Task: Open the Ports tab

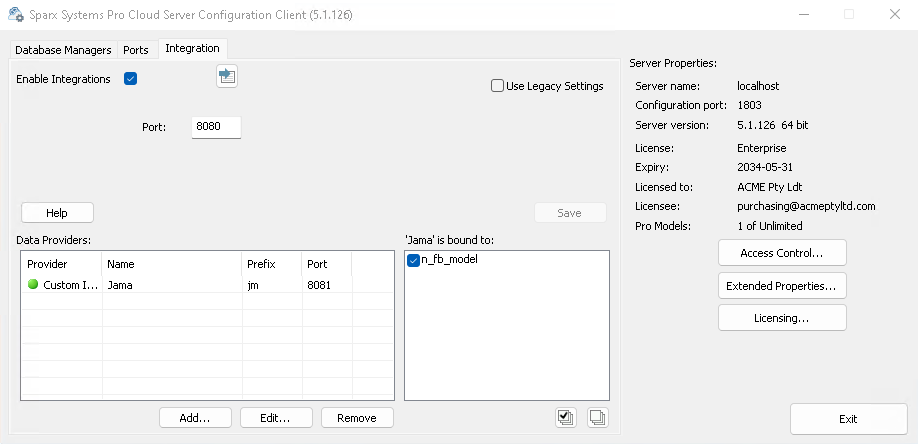Action: tap(135, 50)
